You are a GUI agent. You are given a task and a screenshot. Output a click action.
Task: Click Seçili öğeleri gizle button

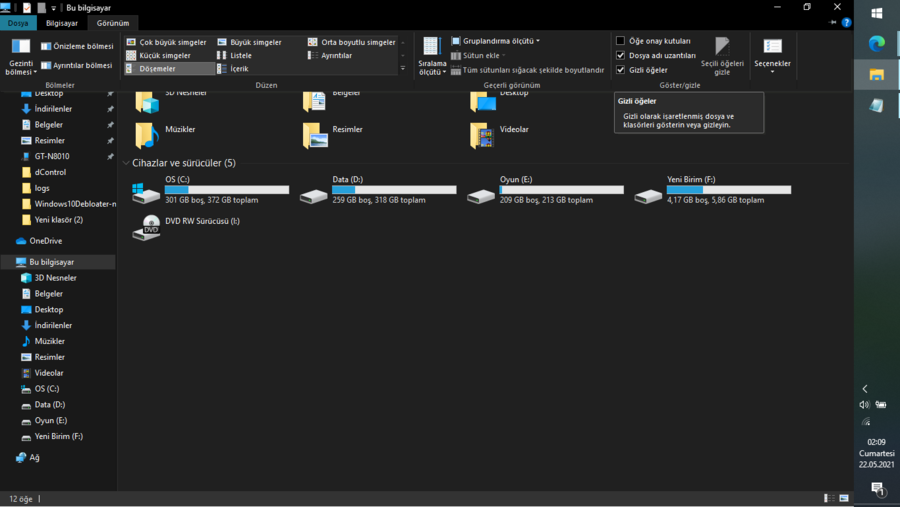(x=722, y=56)
